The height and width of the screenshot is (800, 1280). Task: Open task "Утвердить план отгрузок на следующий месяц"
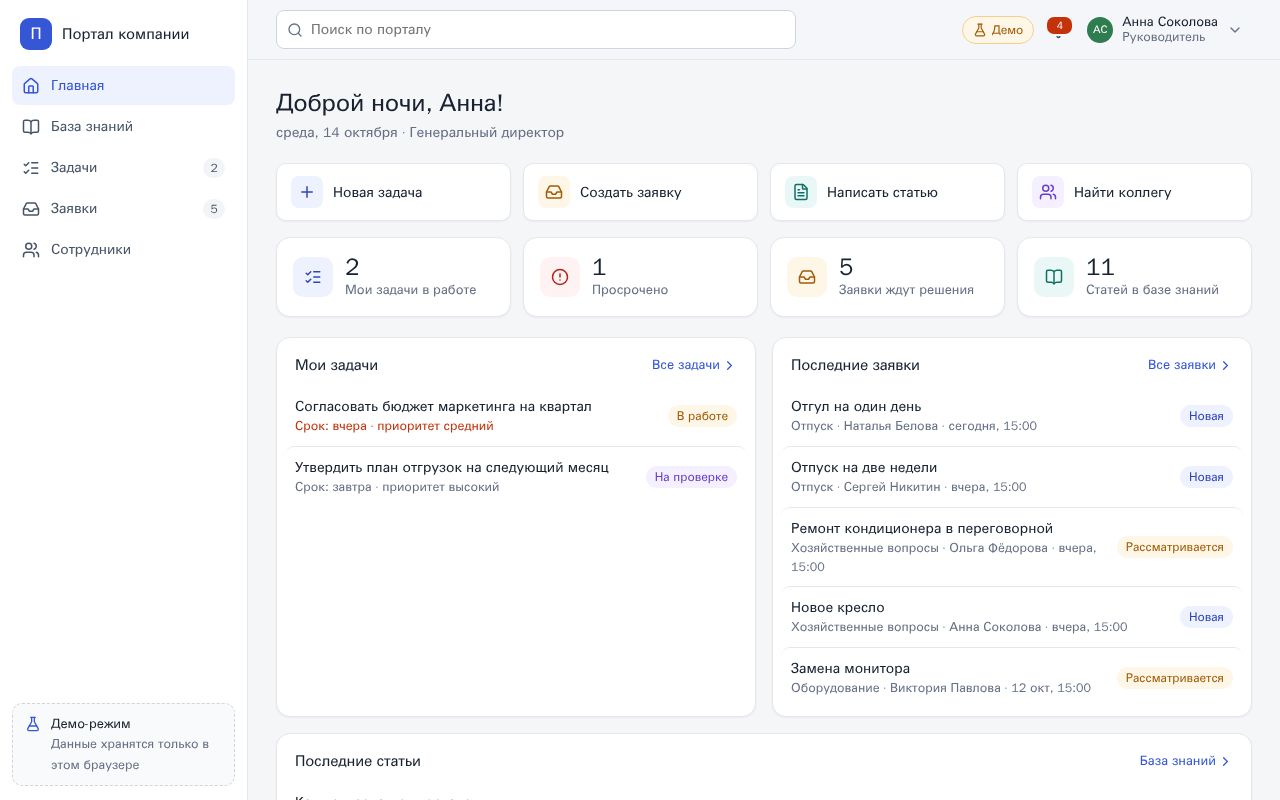[516, 477]
